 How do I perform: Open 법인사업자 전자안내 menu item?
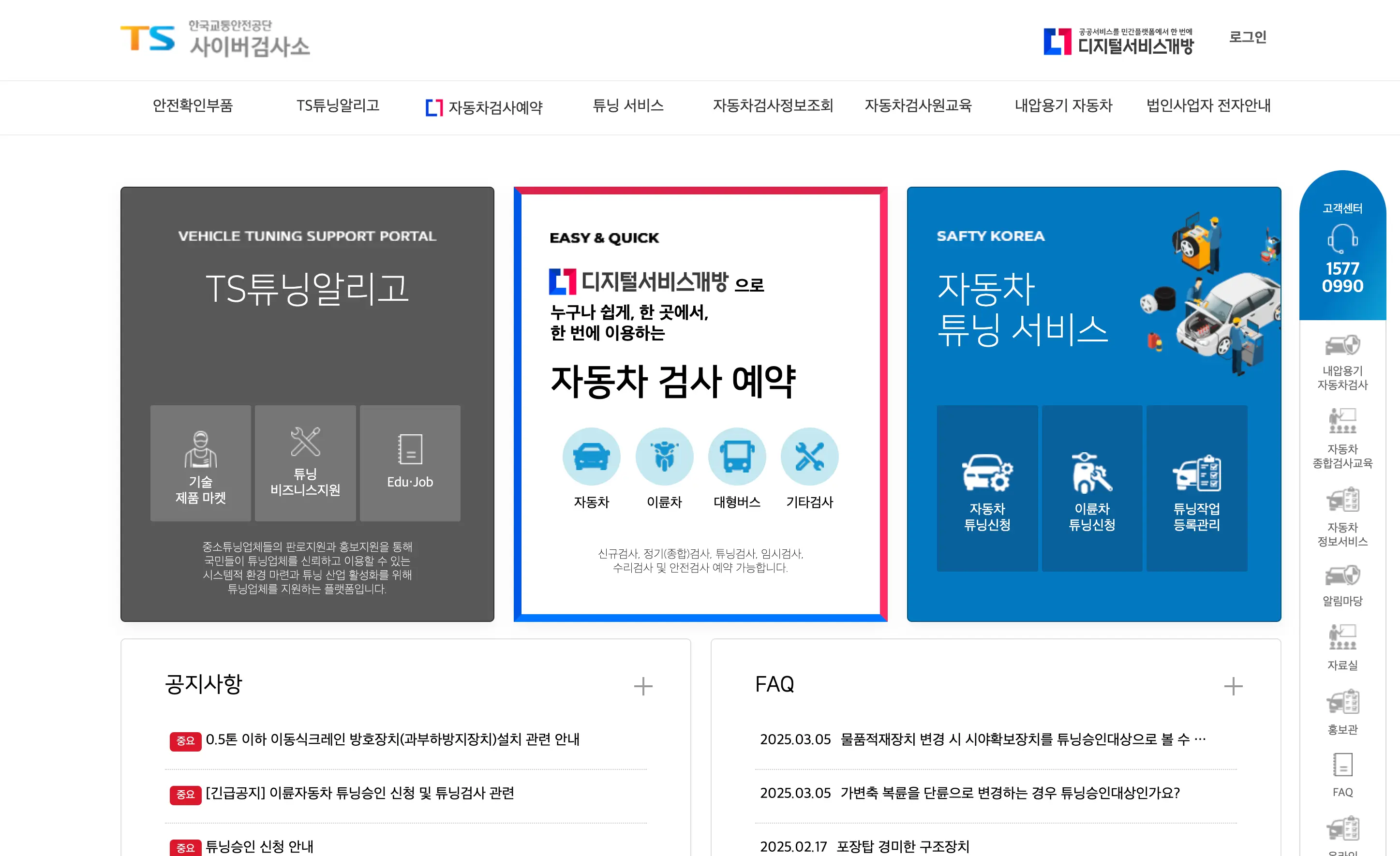coord(1208,105)
